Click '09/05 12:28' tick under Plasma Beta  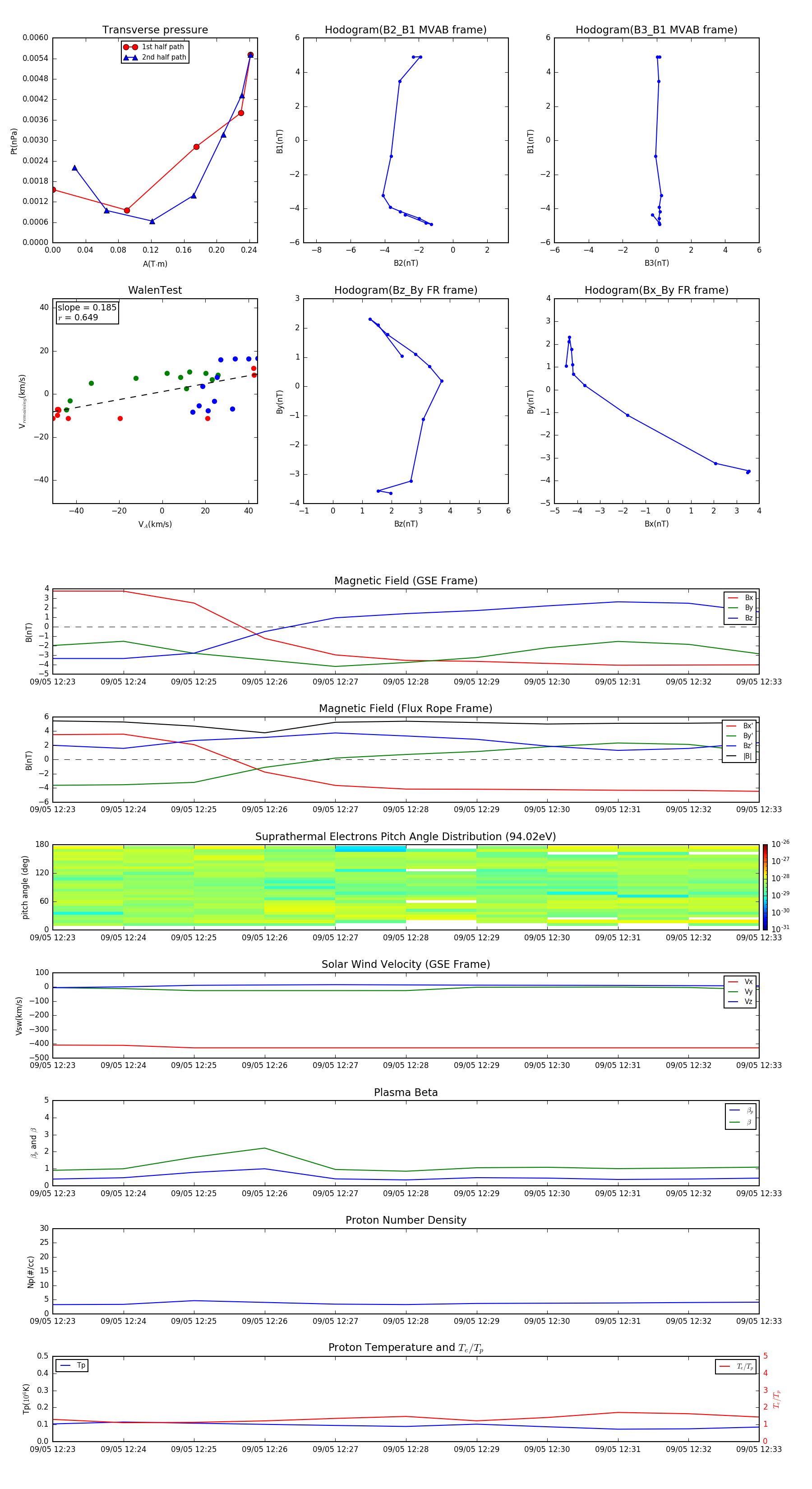[x=406, y=1193]
